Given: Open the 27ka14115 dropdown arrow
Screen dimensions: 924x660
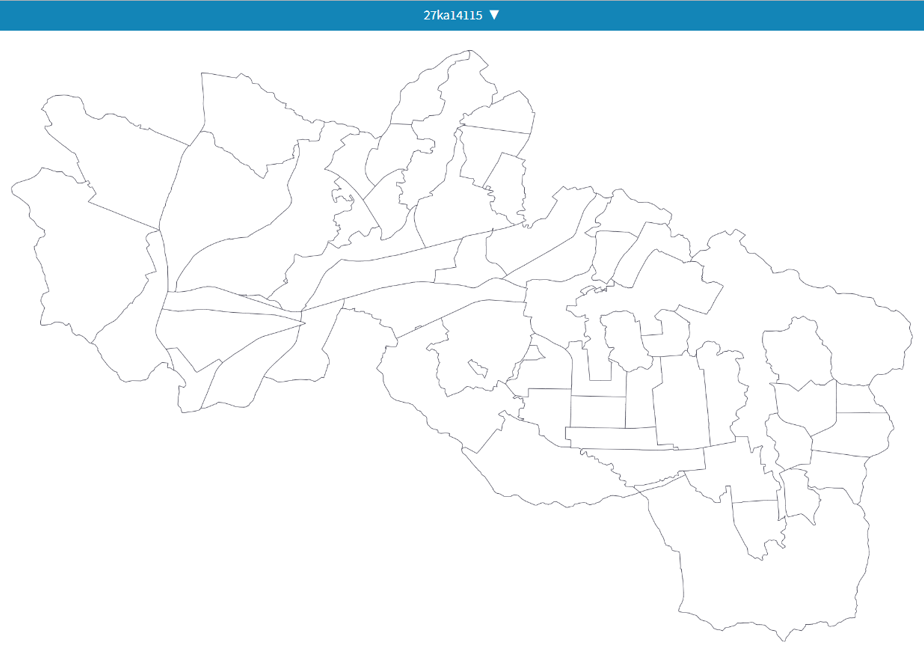Looking at the screenshot, I should (x=494, y=15).
